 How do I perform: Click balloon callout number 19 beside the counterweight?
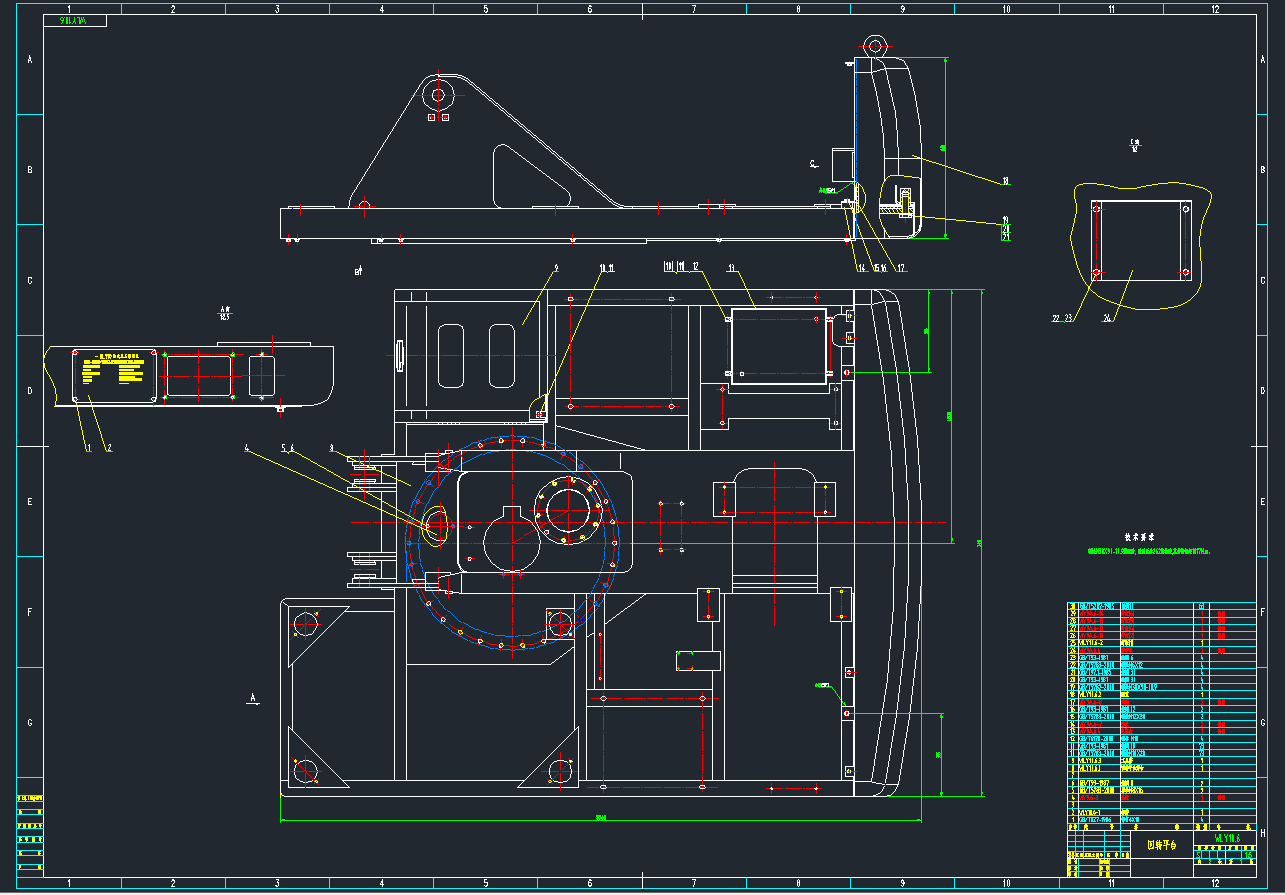pyautogui.click(x=1006, y=220)
